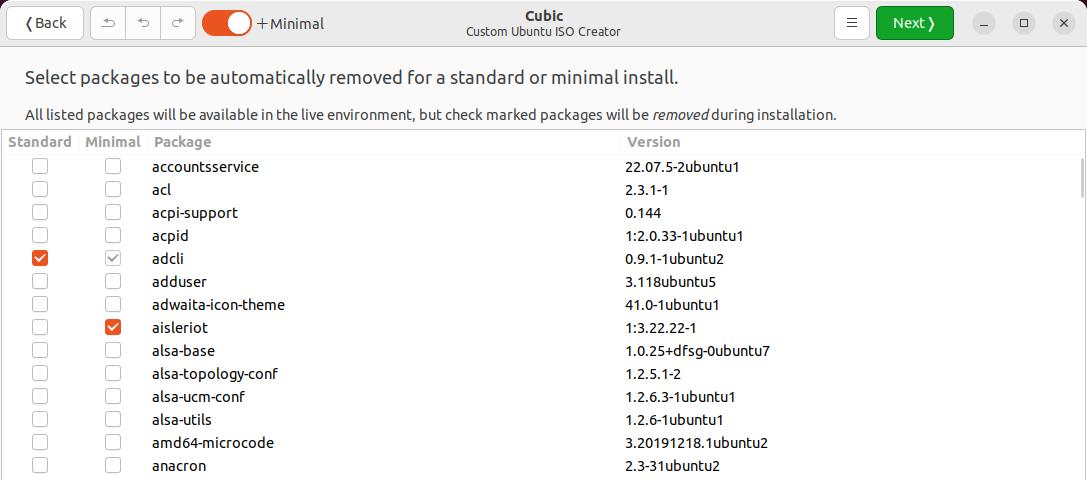
Task: Click the Minimal column header
Action: (113, 142)
